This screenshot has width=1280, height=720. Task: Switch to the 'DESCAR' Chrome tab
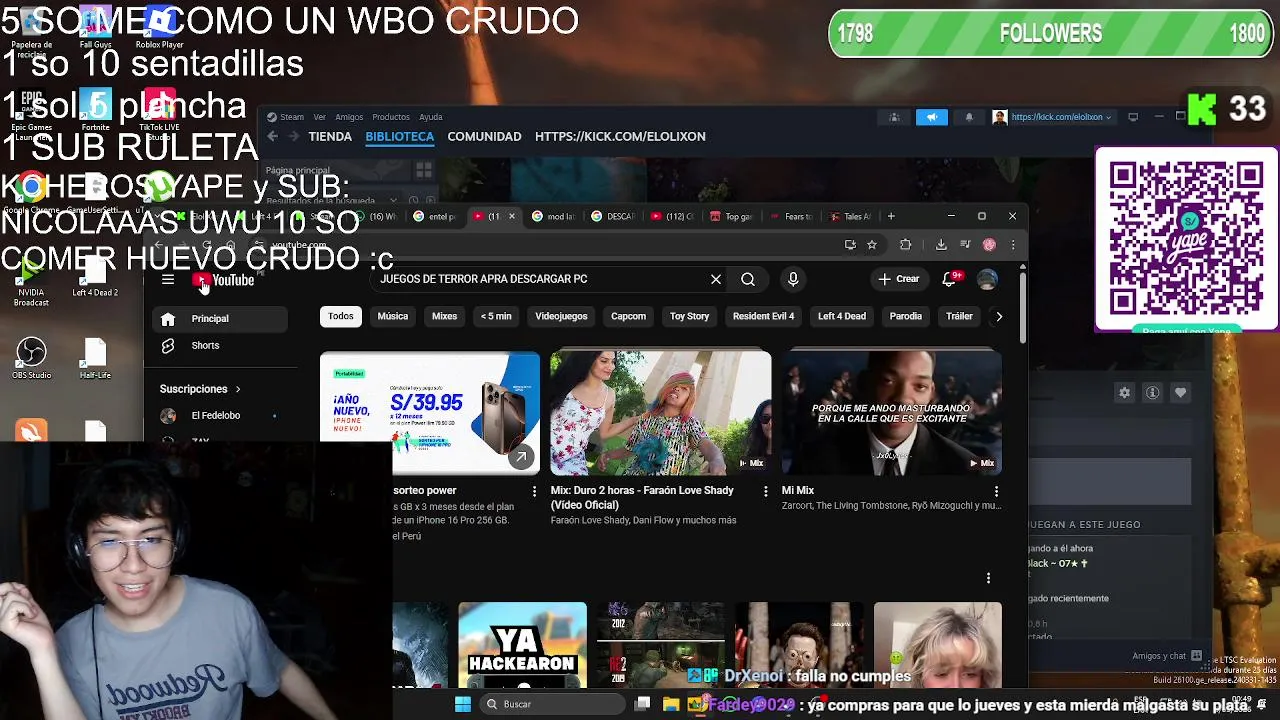[613, 216]
